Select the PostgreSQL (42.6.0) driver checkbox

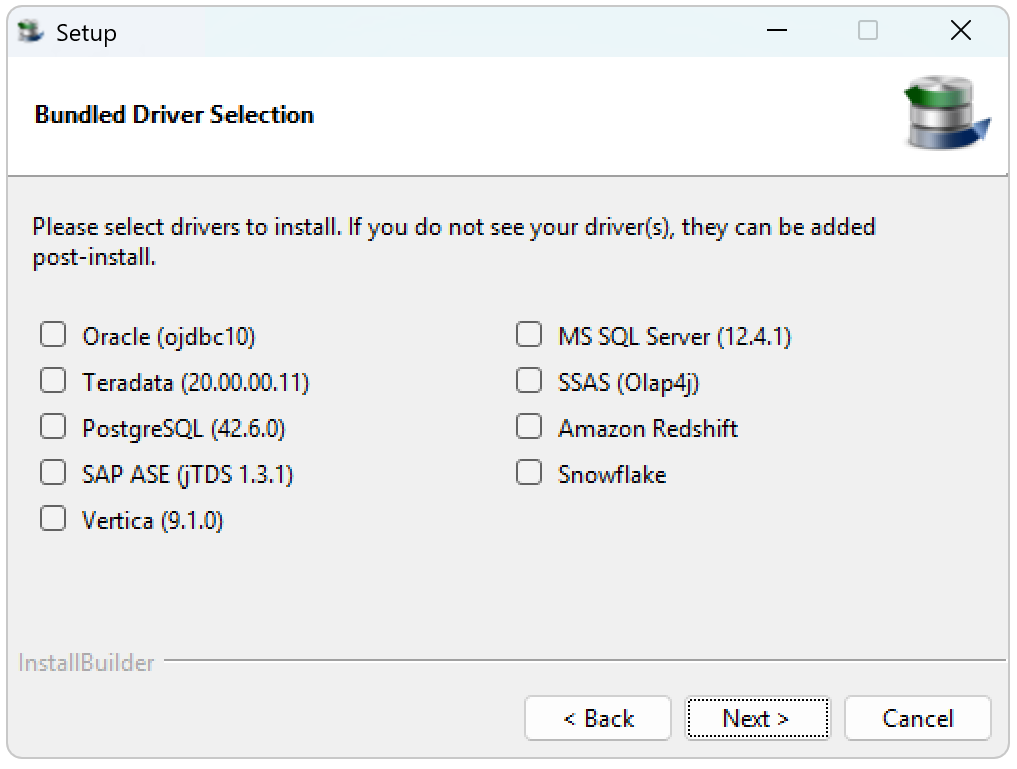point(53,427)
